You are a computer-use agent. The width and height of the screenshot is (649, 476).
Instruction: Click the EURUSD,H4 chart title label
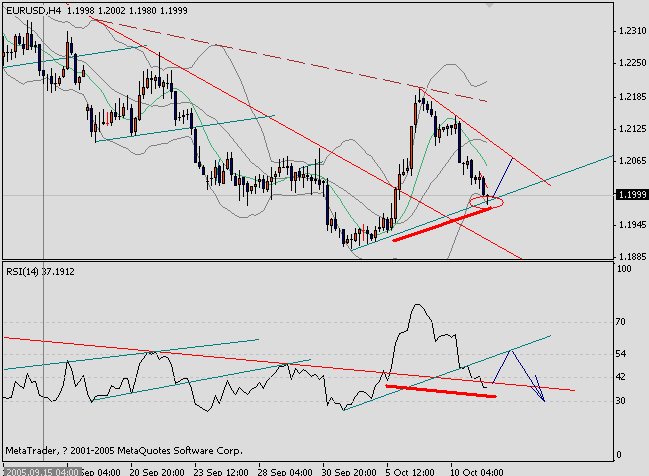pos(34,11)
